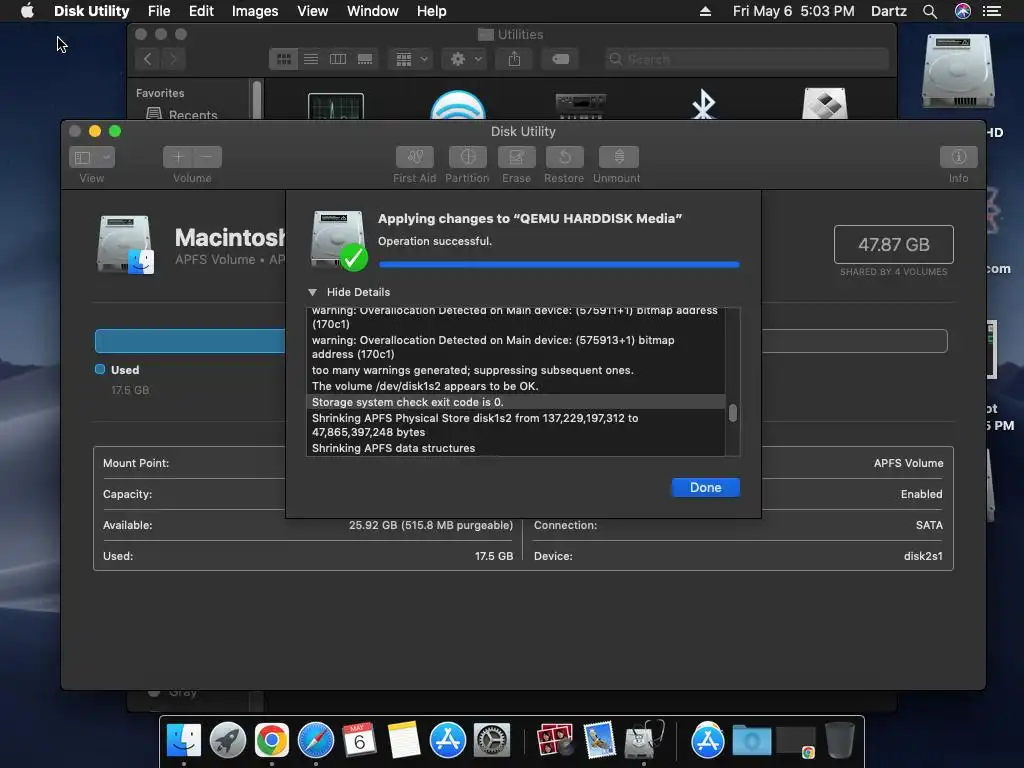Open the Edit menu
The width and height of the screenshot is (1024, 768).
pyautogui.click(x=201, y=11)
